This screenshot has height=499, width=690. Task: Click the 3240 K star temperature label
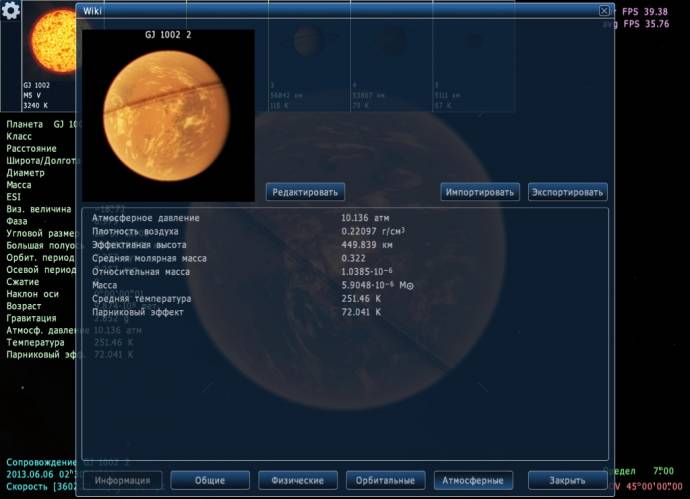coord(35,106)
